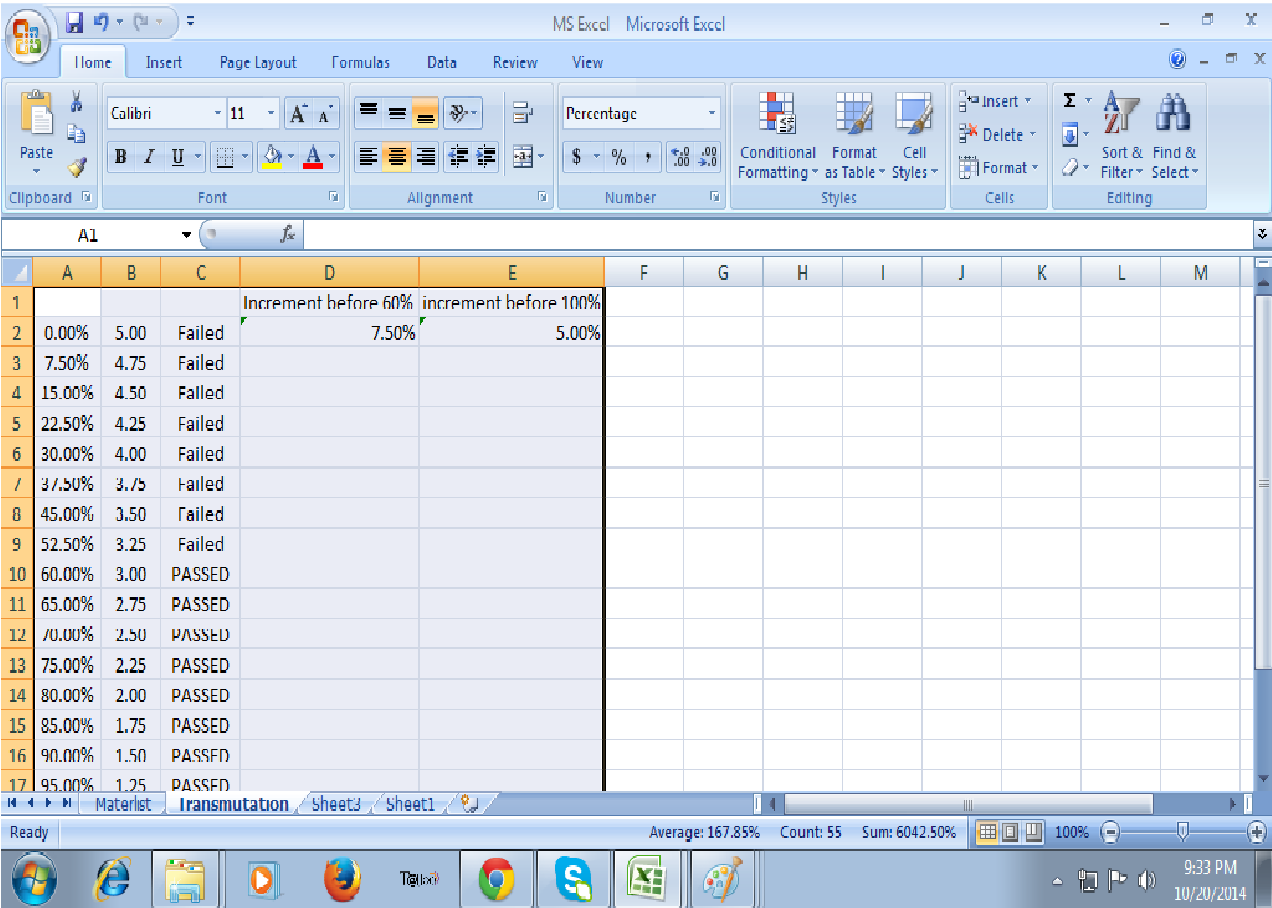Open Sort & Filter dropdown
The width and height of the screenshot is (1272, 908).
click(x=1121, y=135)
